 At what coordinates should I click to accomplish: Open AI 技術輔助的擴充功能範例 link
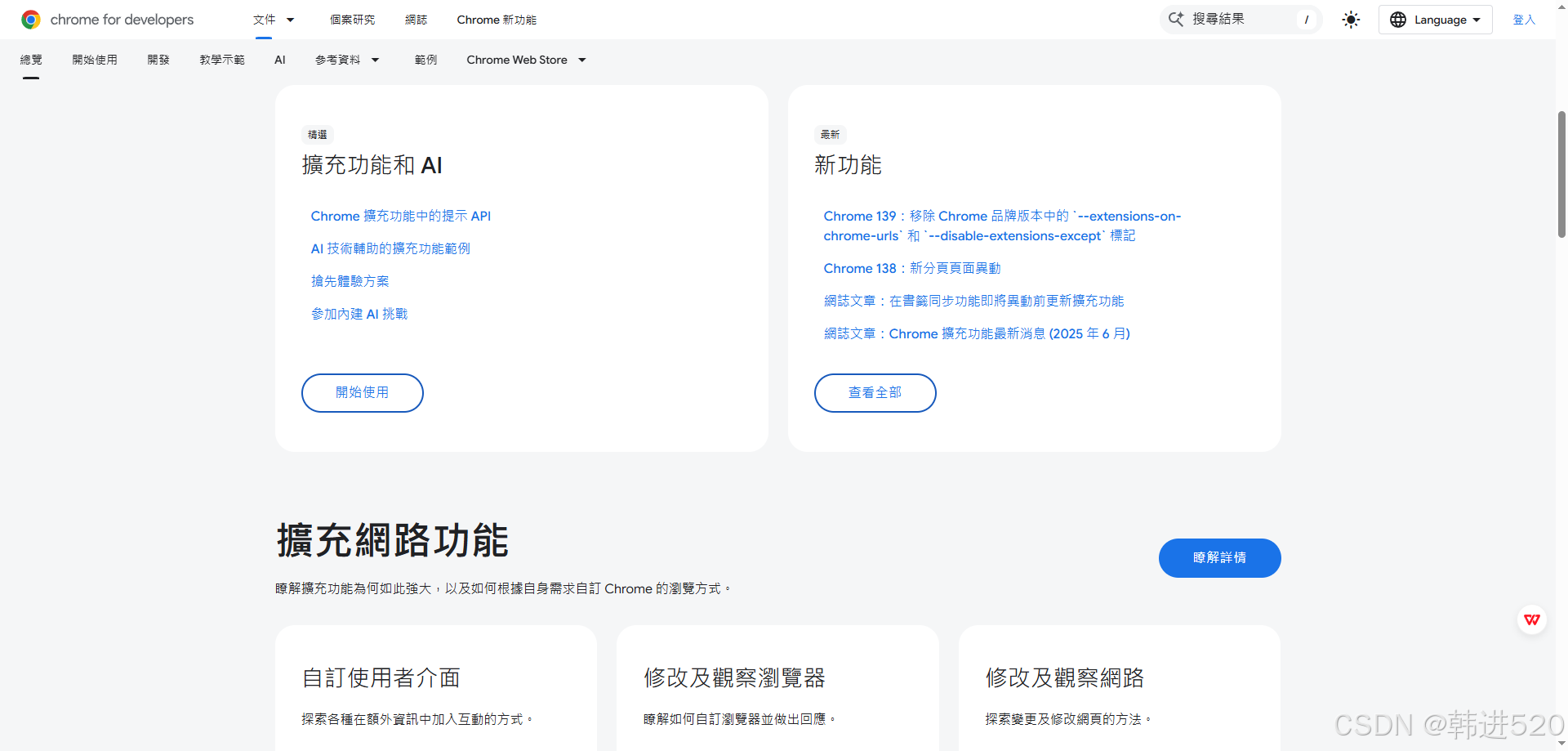[390, 248]
